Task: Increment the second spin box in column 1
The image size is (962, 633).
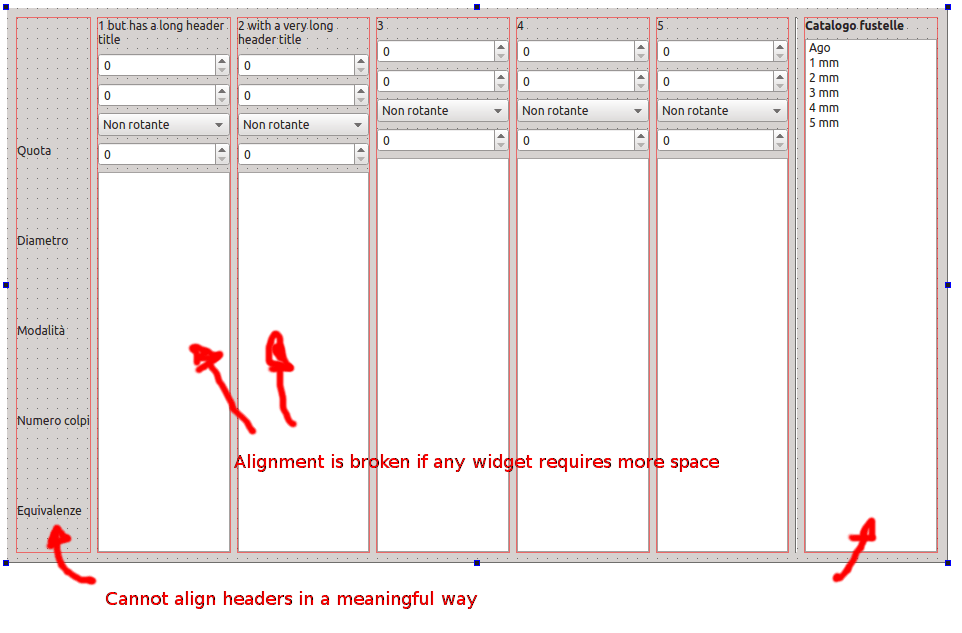Action: [222, 90]
